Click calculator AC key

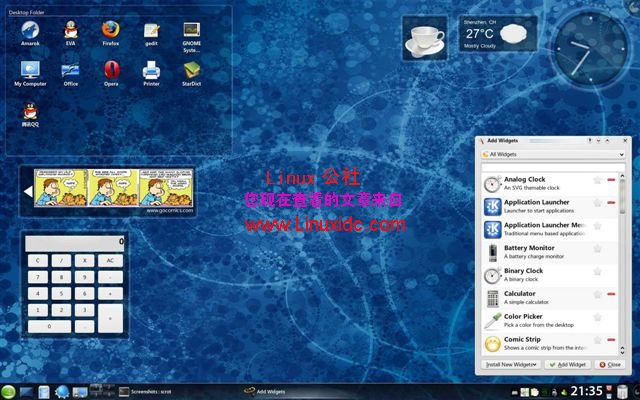click(110, 260)
